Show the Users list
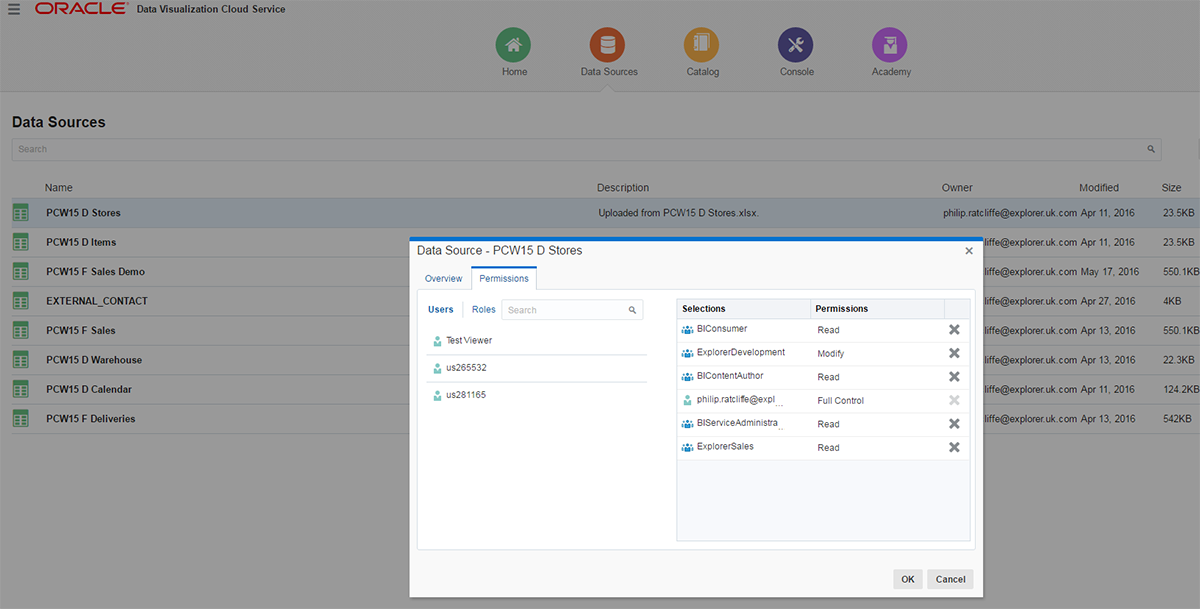Screen dimensions: 1200x609 coord(441,310)
